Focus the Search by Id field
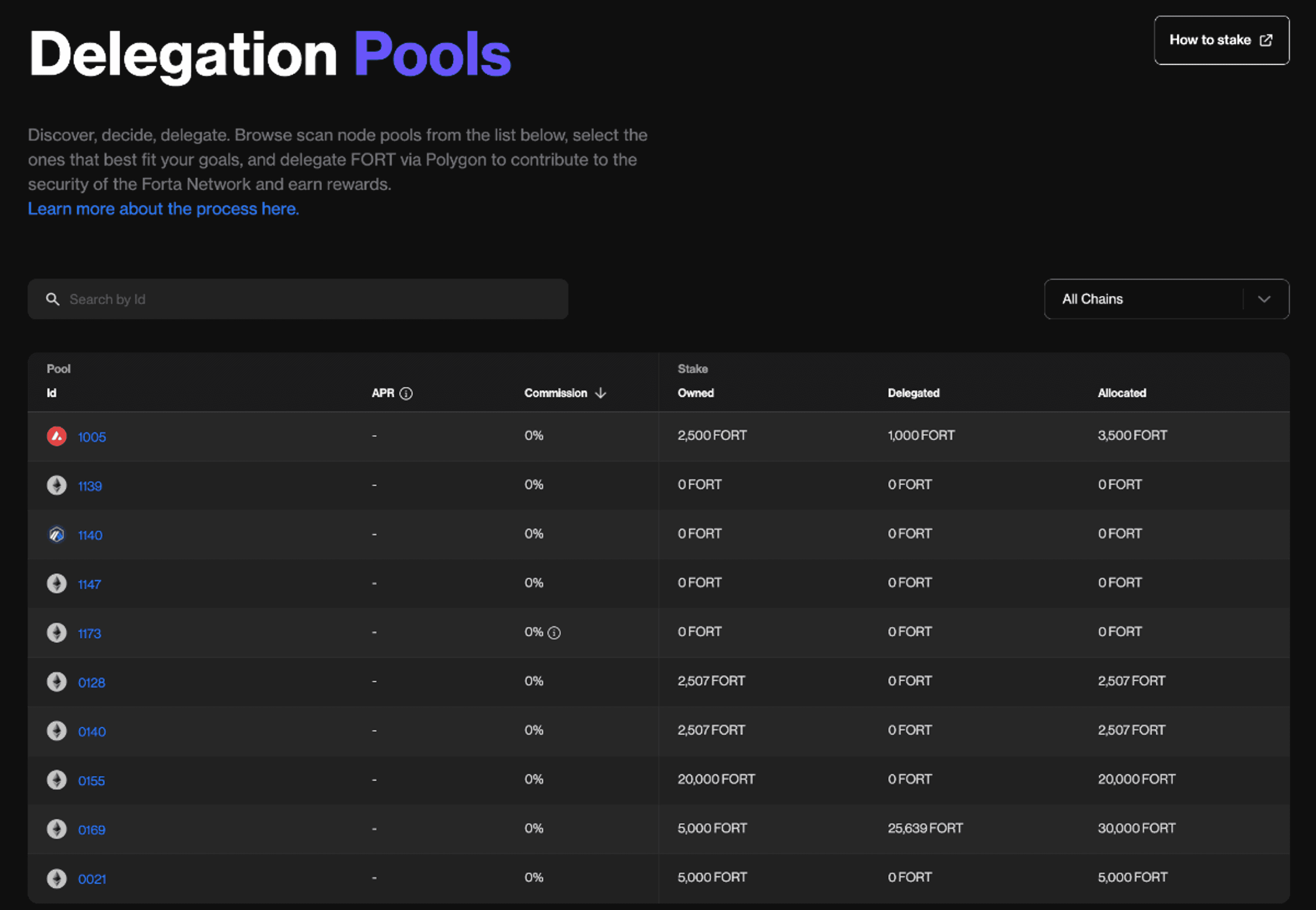This screenshot has width=1316, height=910. 298,299
